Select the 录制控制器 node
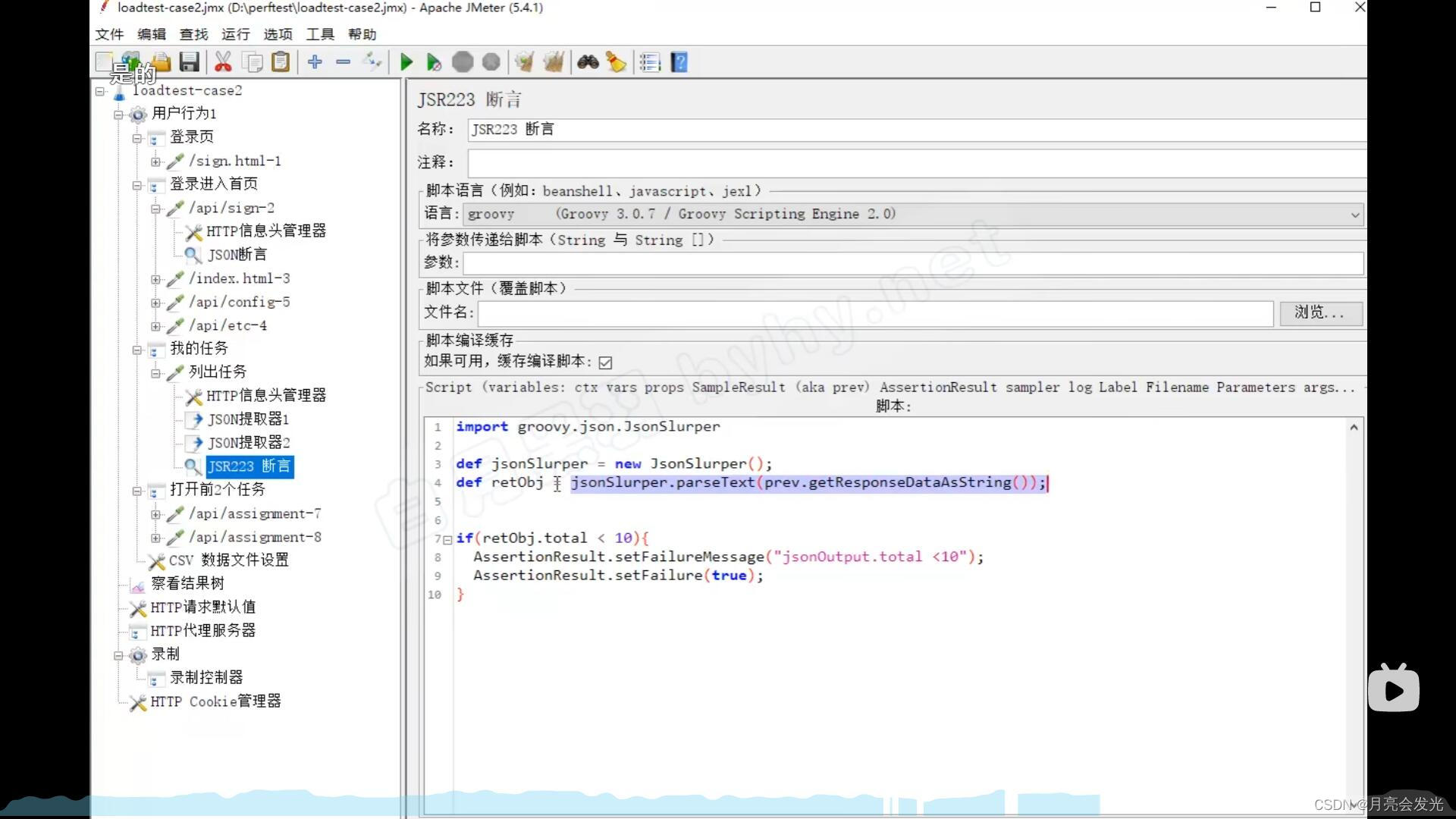1456x819 pixels. coord(206,677)
